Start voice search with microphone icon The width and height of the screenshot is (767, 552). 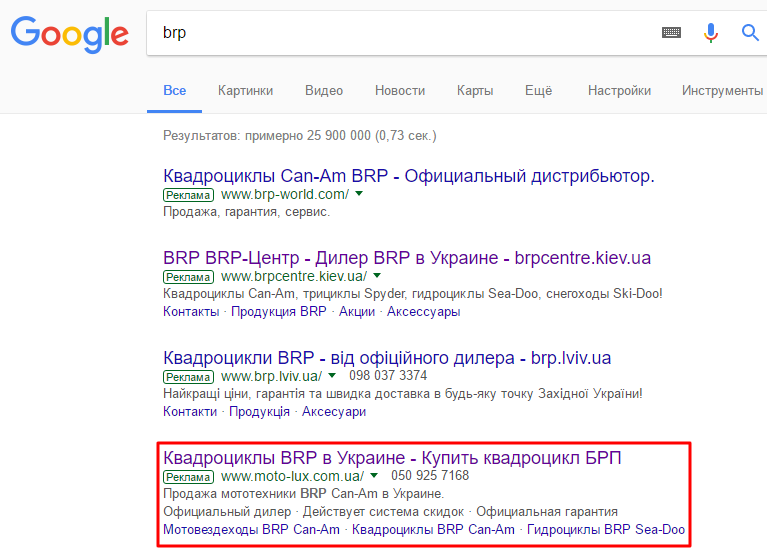click(711, 33)
